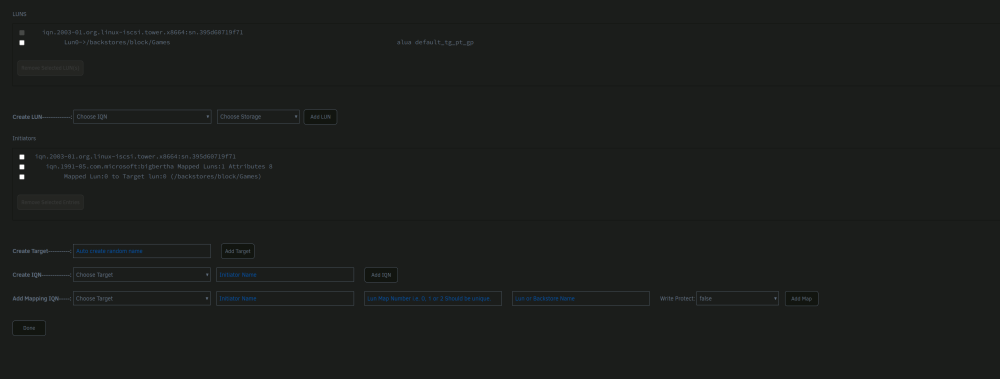Check the greyed checkbox beside the LUNS target IQN
This screenshot has height=379, width=1000.
pyautogui.click(x=22, y=33)
